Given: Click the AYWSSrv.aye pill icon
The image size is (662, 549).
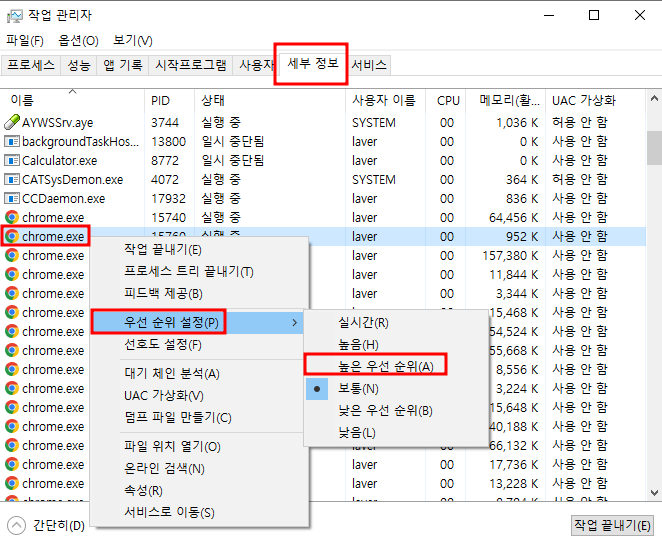Looking at the screenshot, I should (x=12, y=122).
